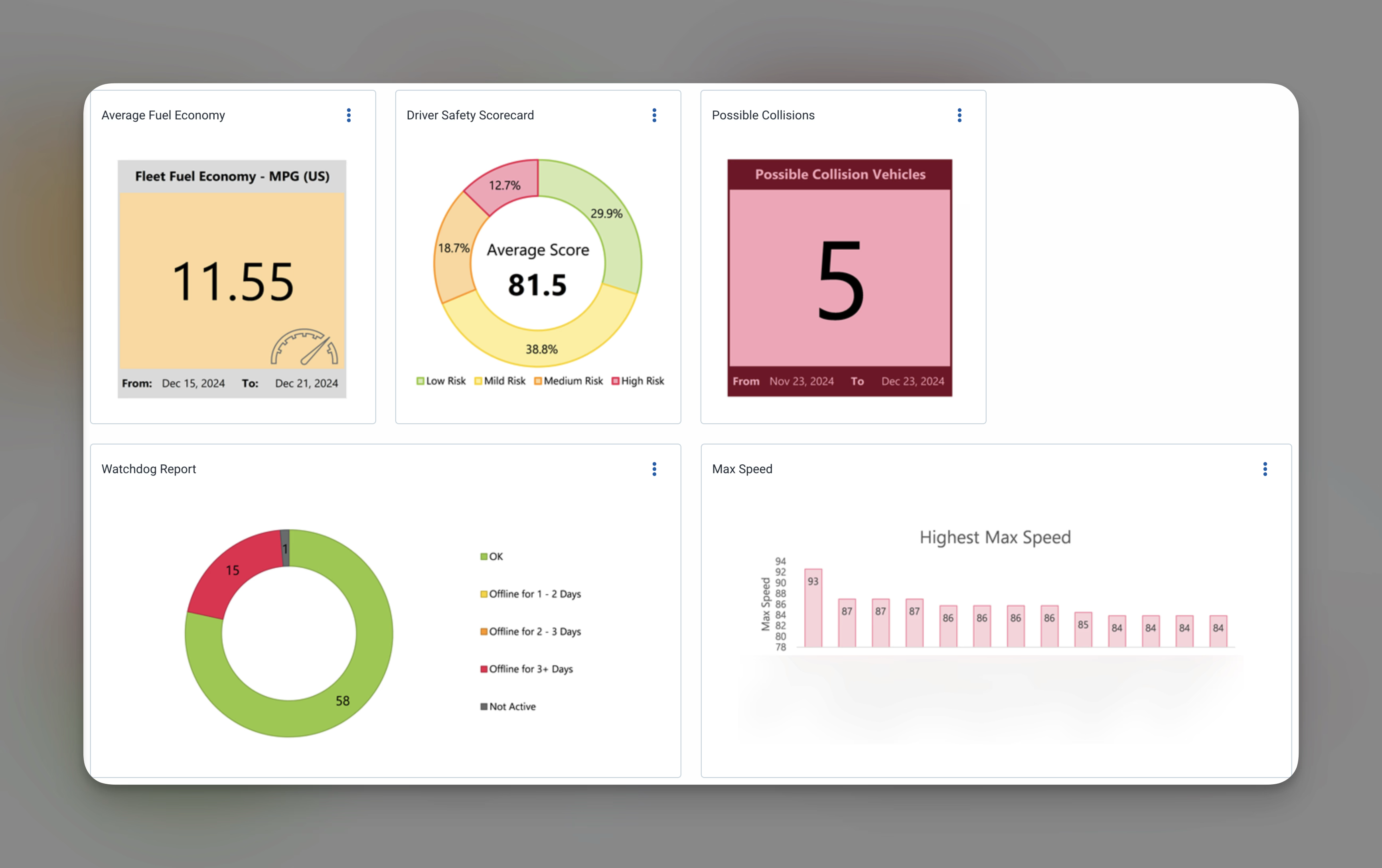Screen dimensions: 1382x868
Task: Click the 11.55 fleet fuel economy value
Action: (233, 281)
